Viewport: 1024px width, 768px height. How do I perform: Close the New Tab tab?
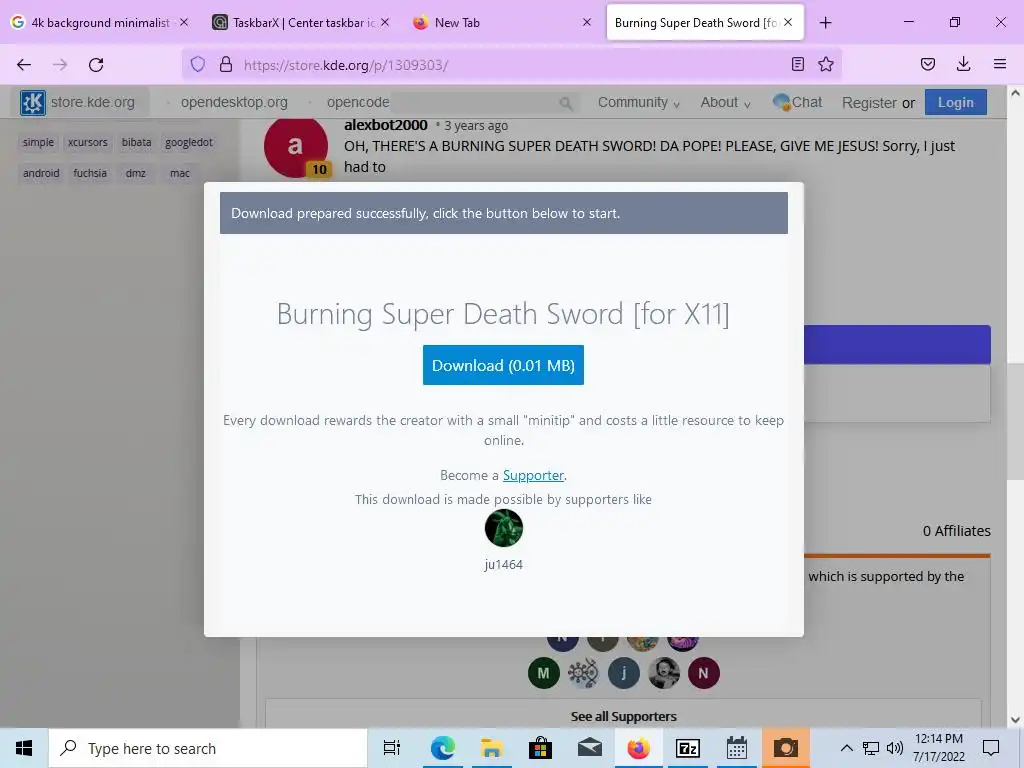click(x=586, y=22)
